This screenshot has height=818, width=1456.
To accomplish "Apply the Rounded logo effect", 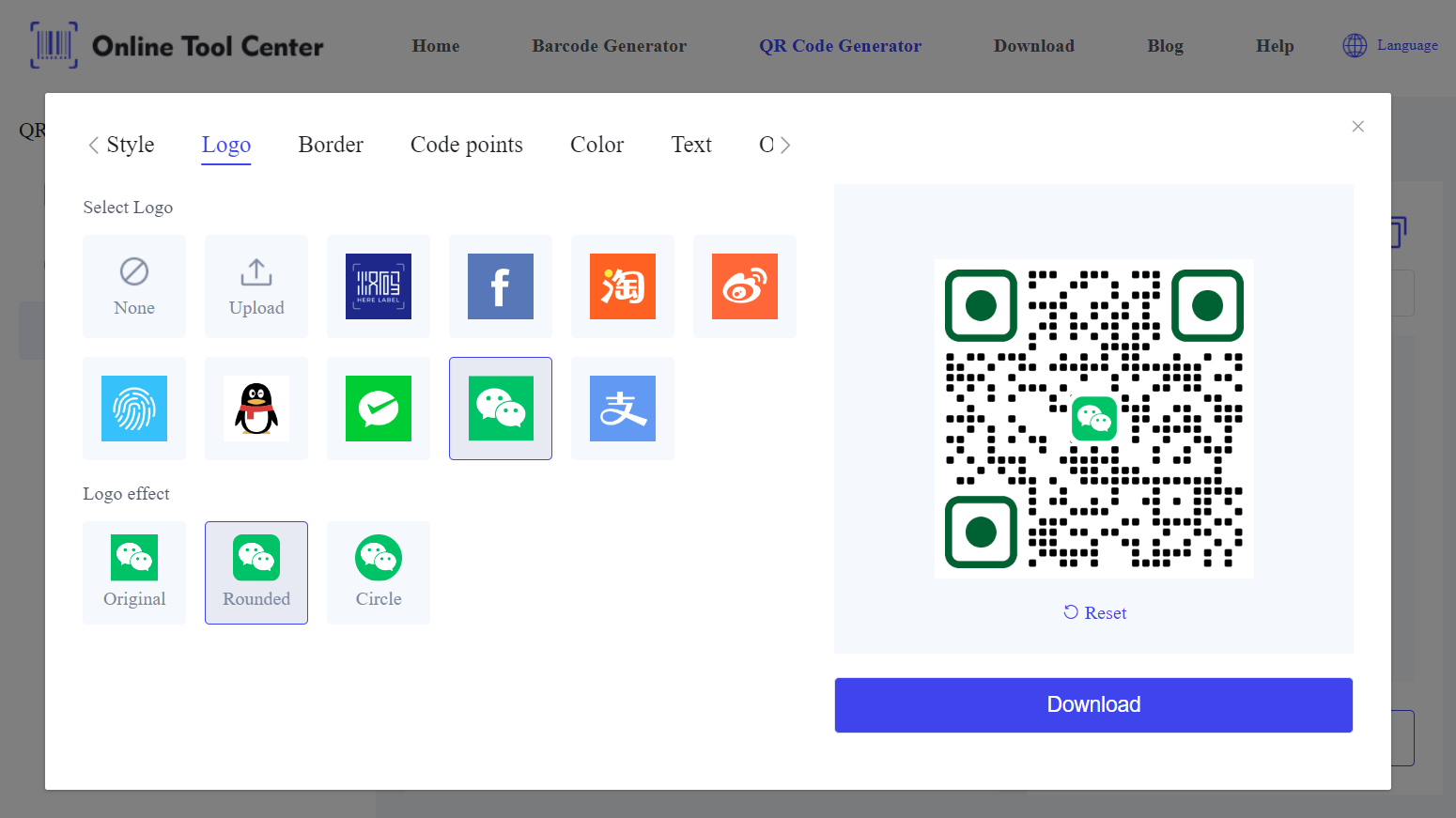I will [x=256, y=573].
